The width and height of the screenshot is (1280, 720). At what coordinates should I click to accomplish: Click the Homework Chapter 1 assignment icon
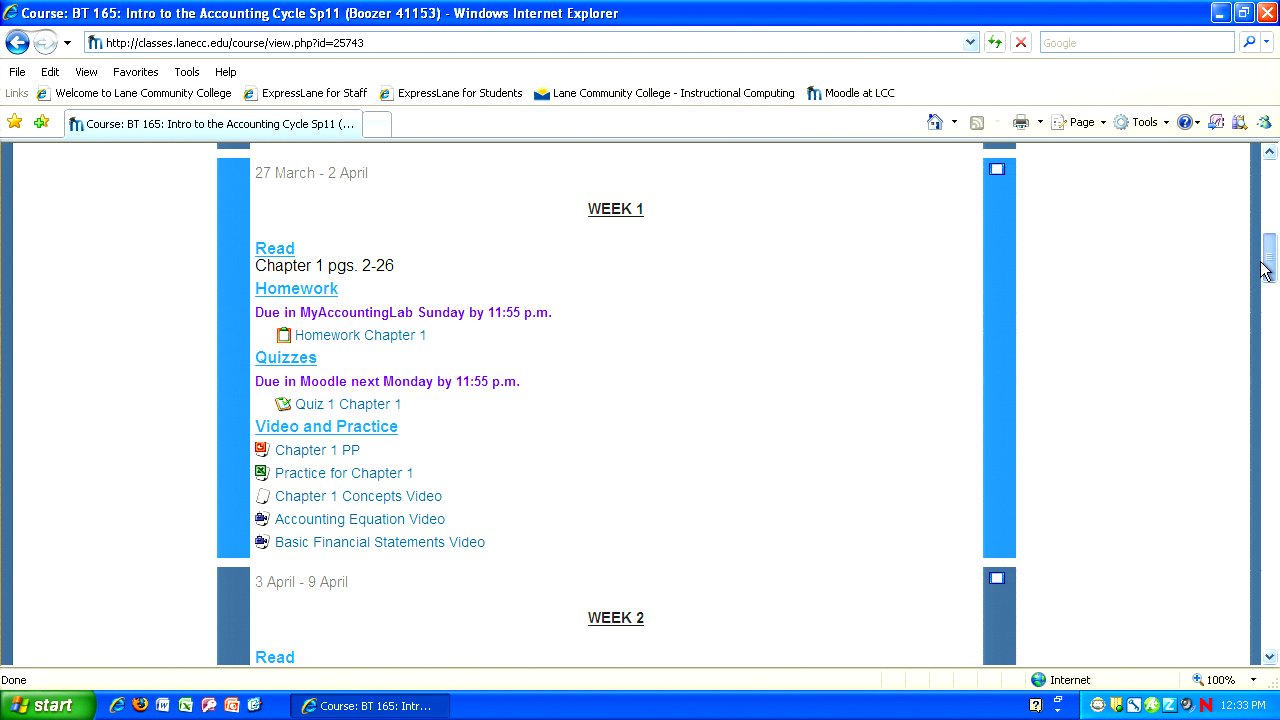coord(283,335)
